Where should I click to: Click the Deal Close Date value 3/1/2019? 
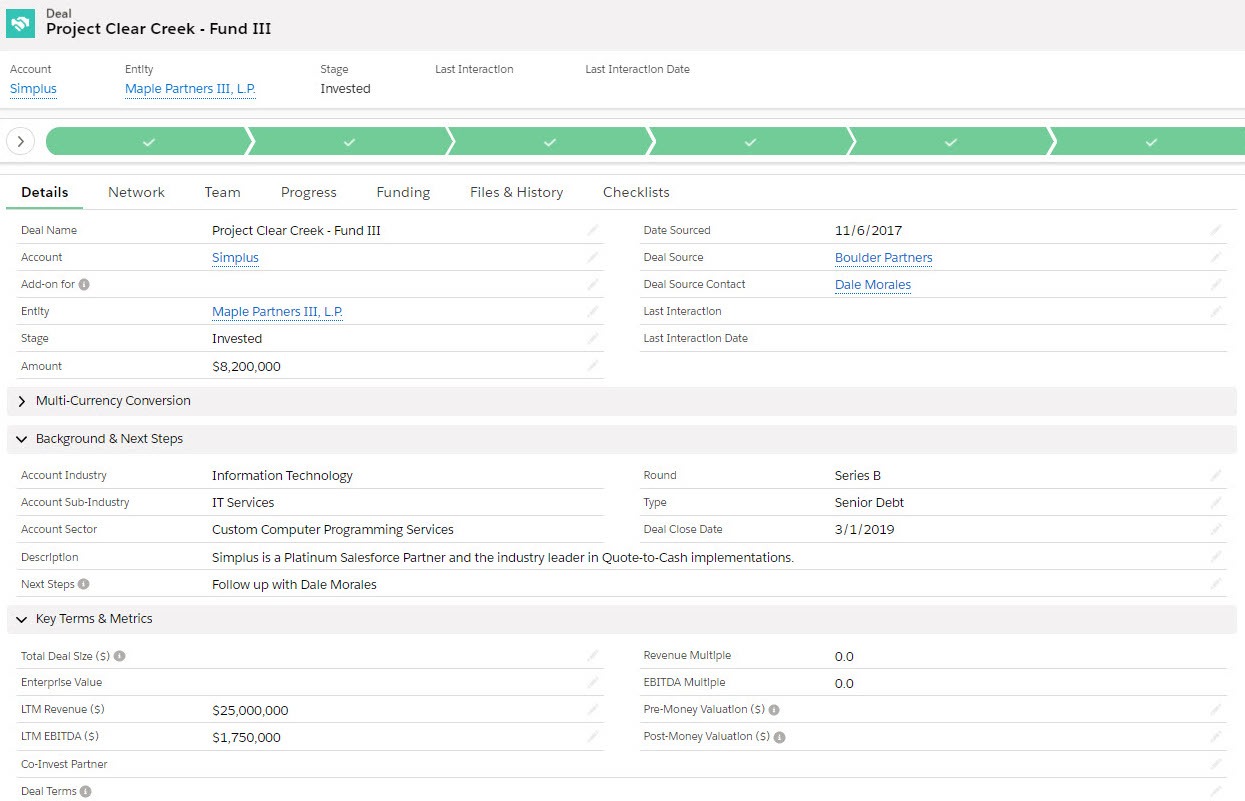click(864, 530)
